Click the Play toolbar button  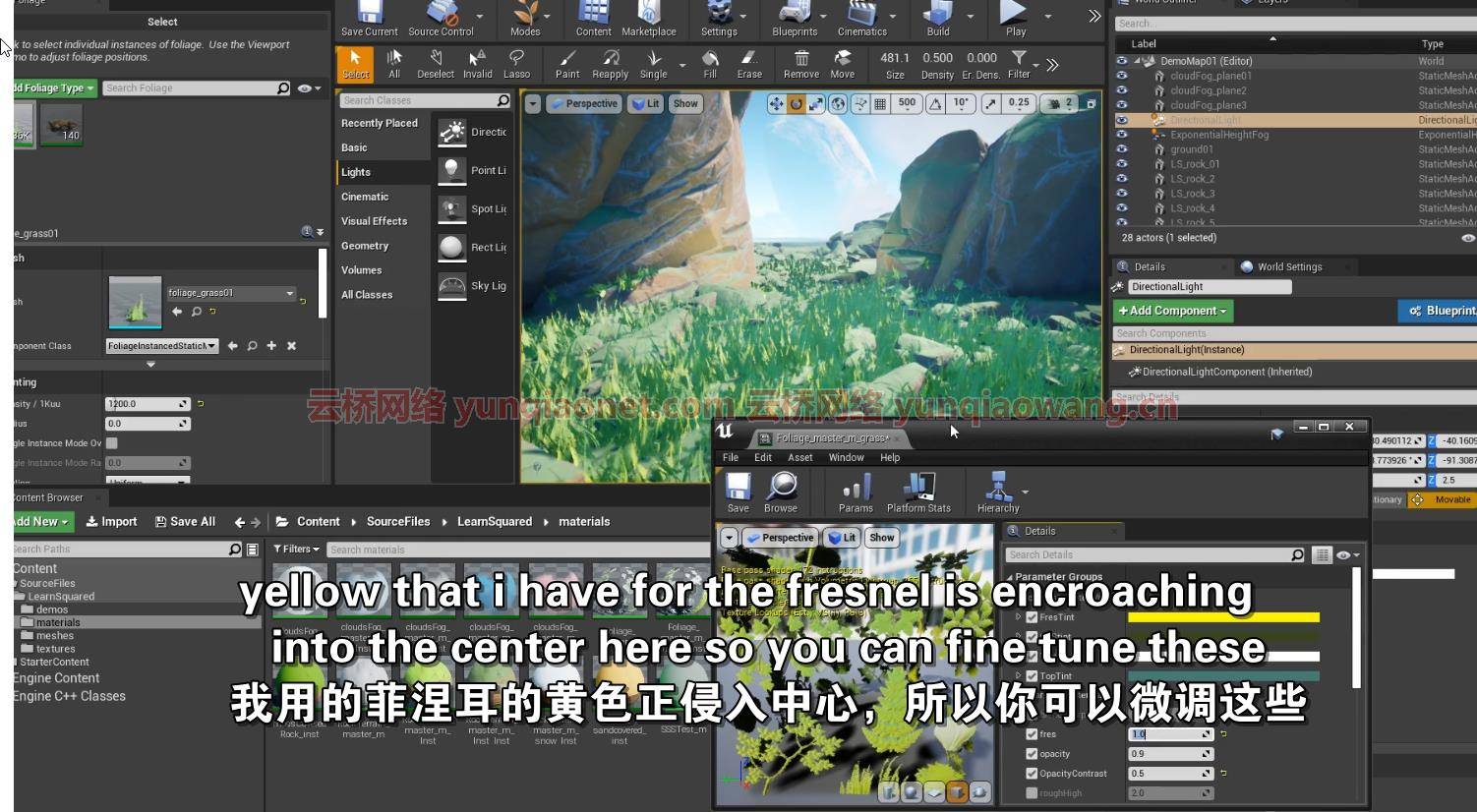click(x=1015, y=19)
